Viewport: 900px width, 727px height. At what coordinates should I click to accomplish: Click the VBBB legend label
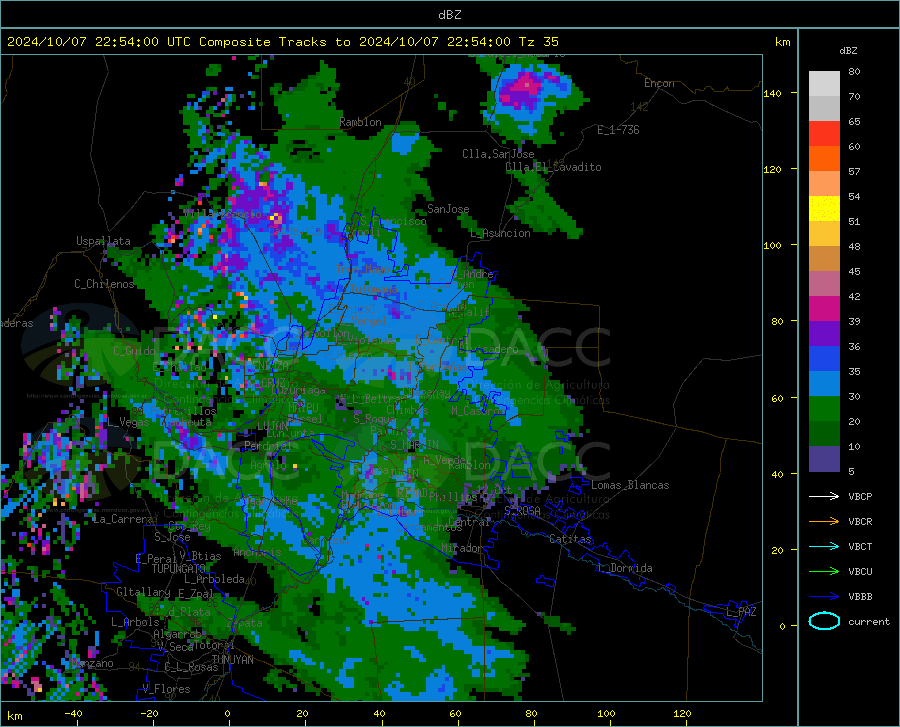click(x=860, y=596)
